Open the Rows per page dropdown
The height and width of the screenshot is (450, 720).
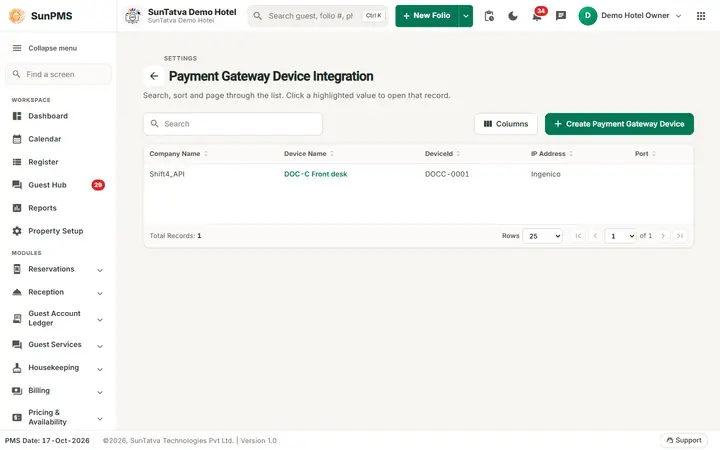pyautogui.click(x=543, y=236)
